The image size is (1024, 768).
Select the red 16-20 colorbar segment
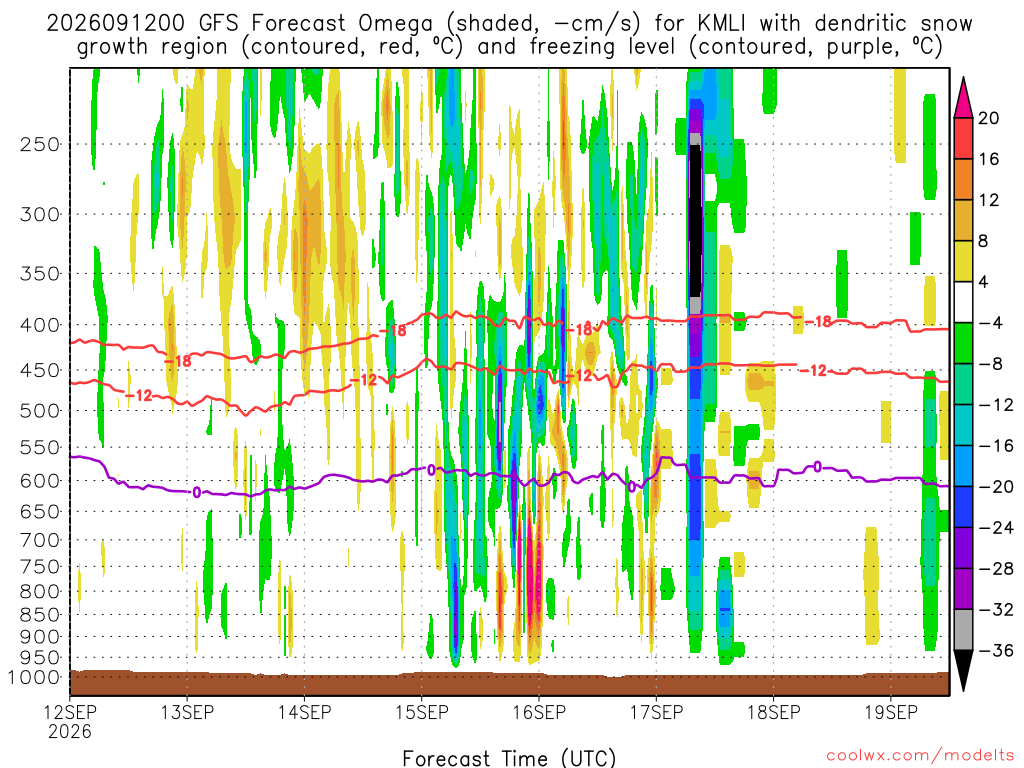click(x=963, y=138)
